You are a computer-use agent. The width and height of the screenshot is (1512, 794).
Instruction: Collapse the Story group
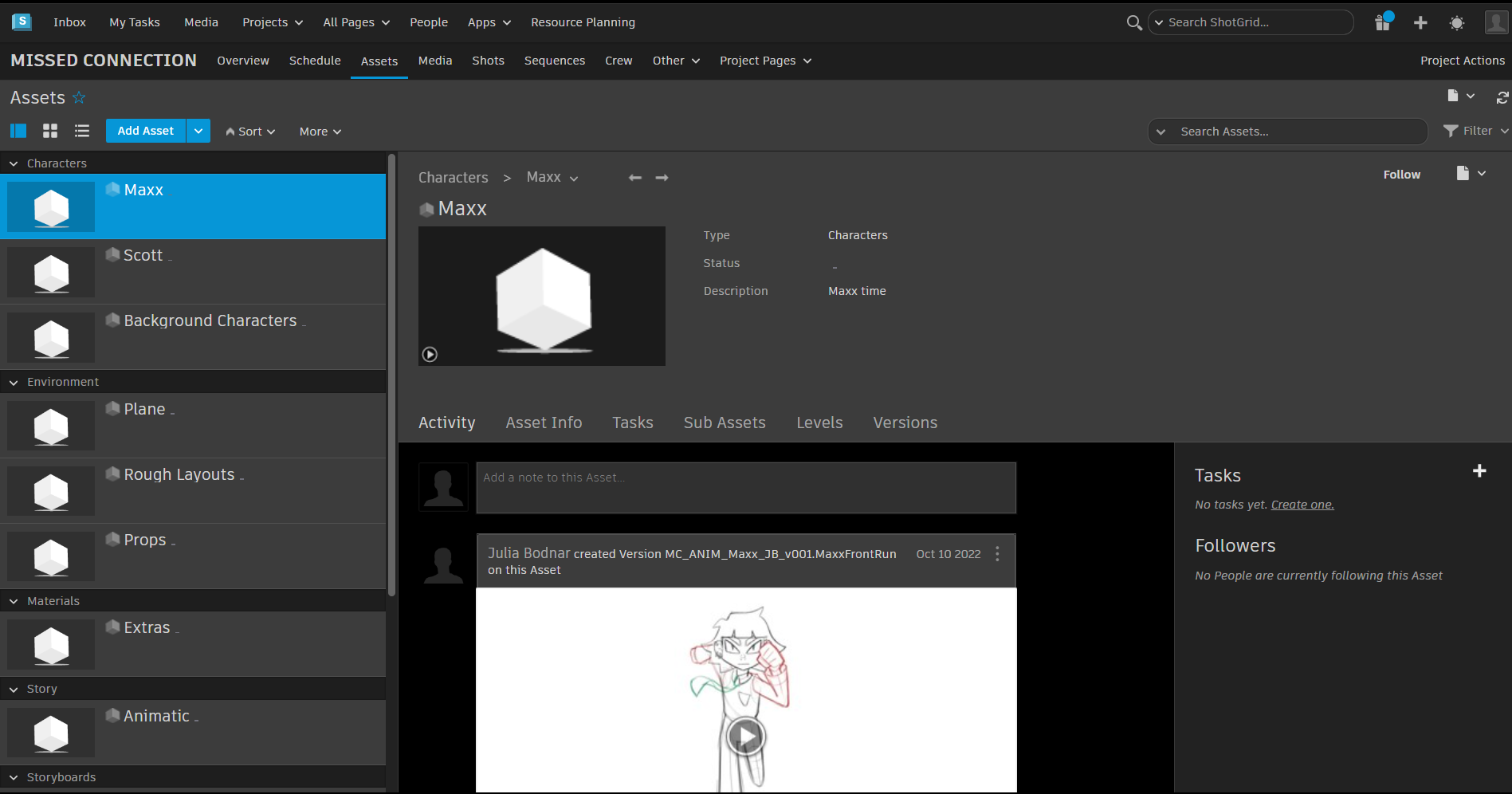[x=14, y=690]
